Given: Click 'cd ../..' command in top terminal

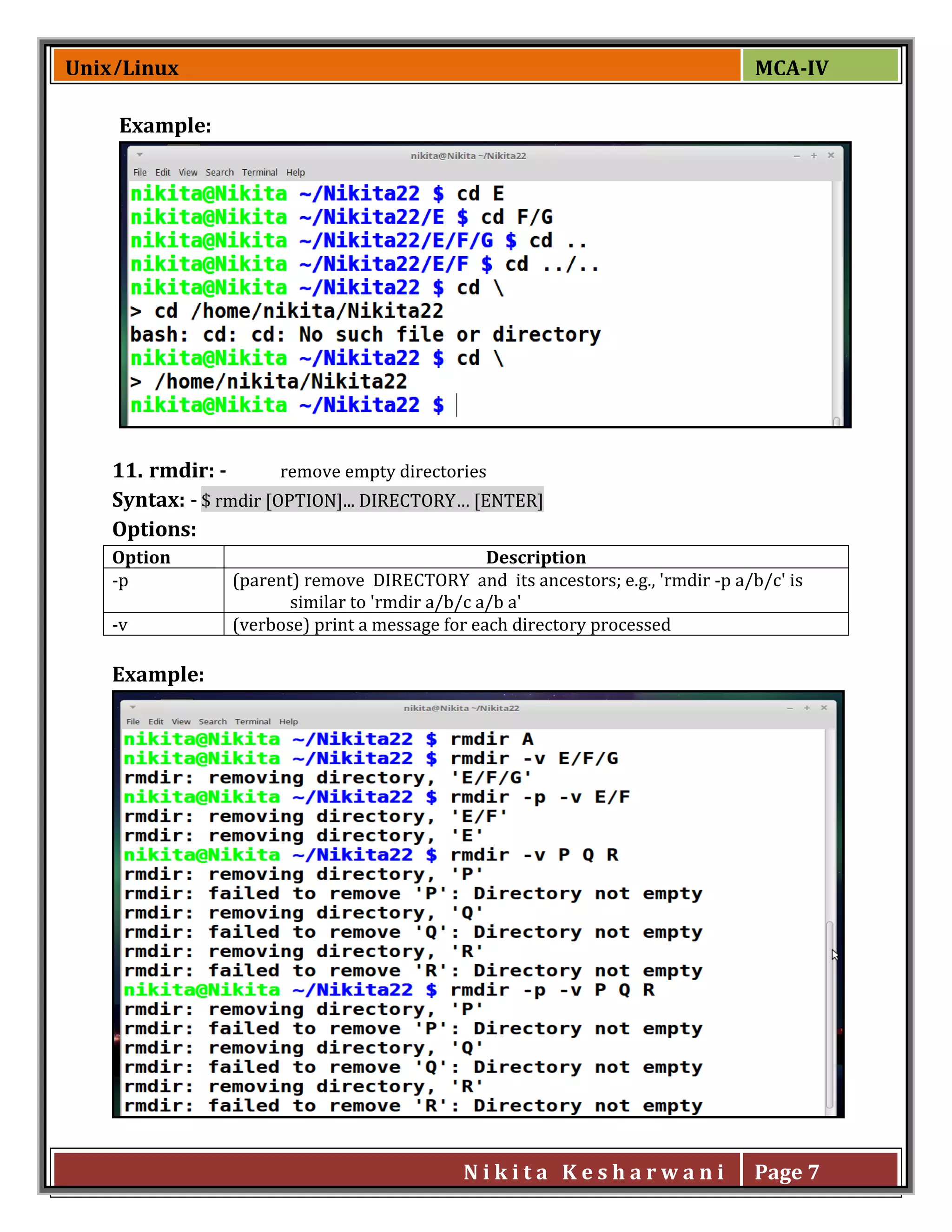Looking at the screenshot, I should 552,264.
